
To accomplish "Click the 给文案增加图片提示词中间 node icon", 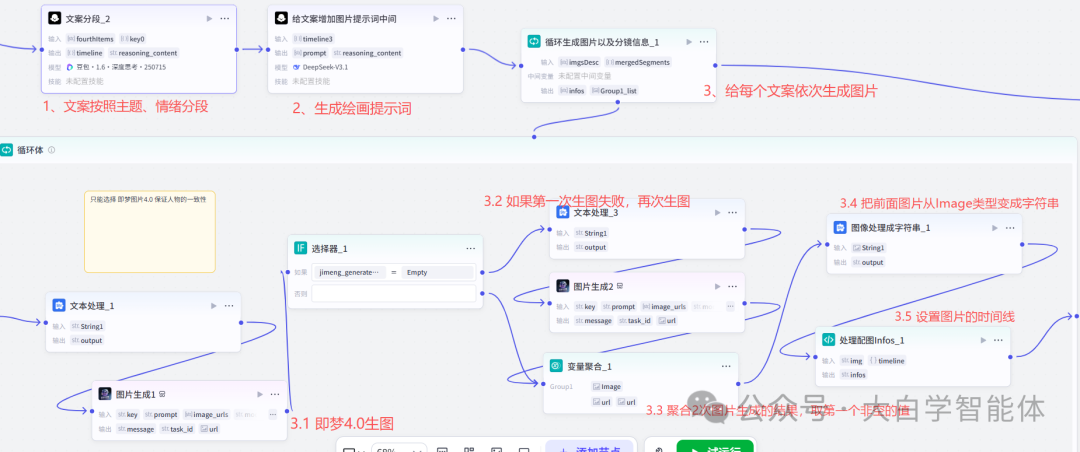I will click(x=280, y=19).
